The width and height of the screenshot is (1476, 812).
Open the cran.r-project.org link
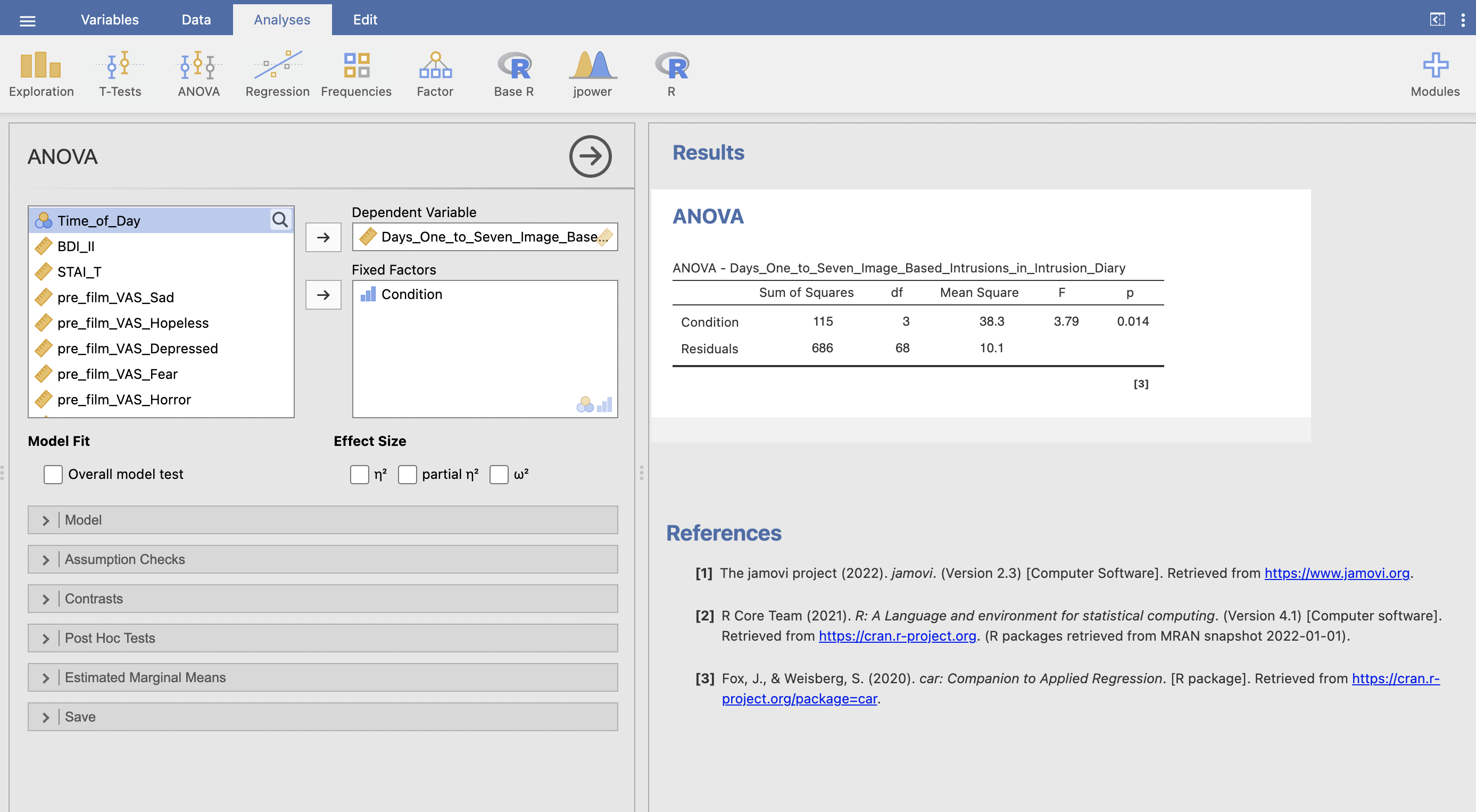897,636
